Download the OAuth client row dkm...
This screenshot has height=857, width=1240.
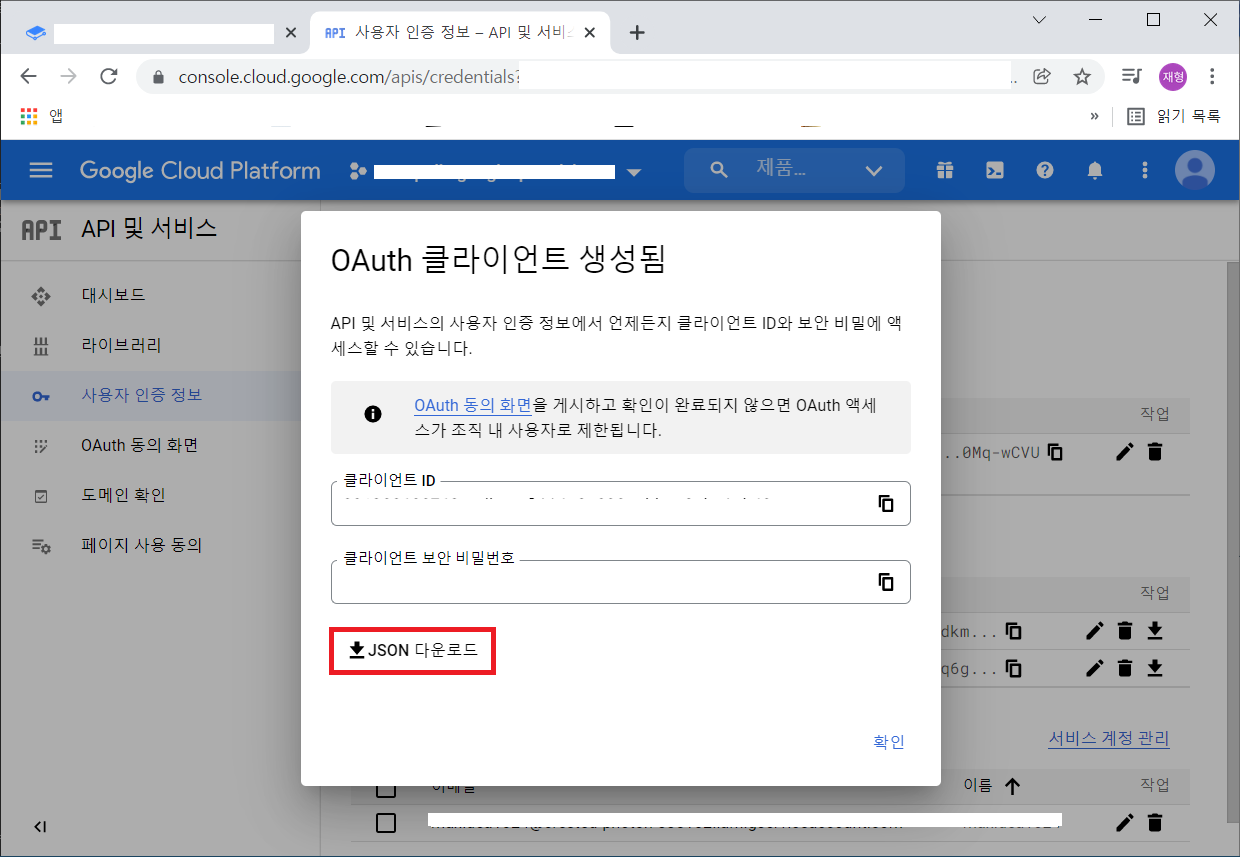[1155, 631]
